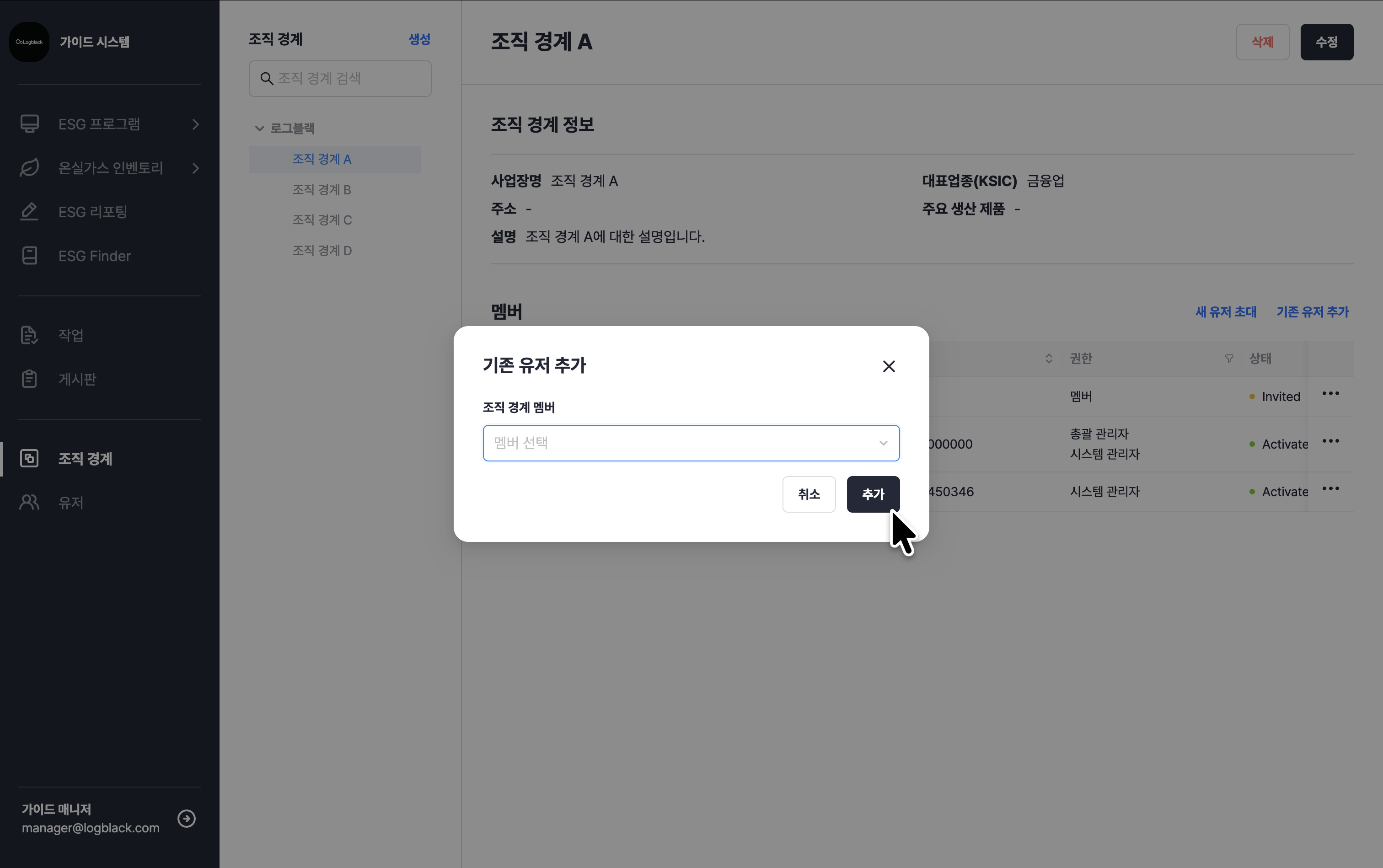The image size is (1383, 868).
Task: Click the ESG 리포팅 pencil icon
Action: click(x=29, y=212)
